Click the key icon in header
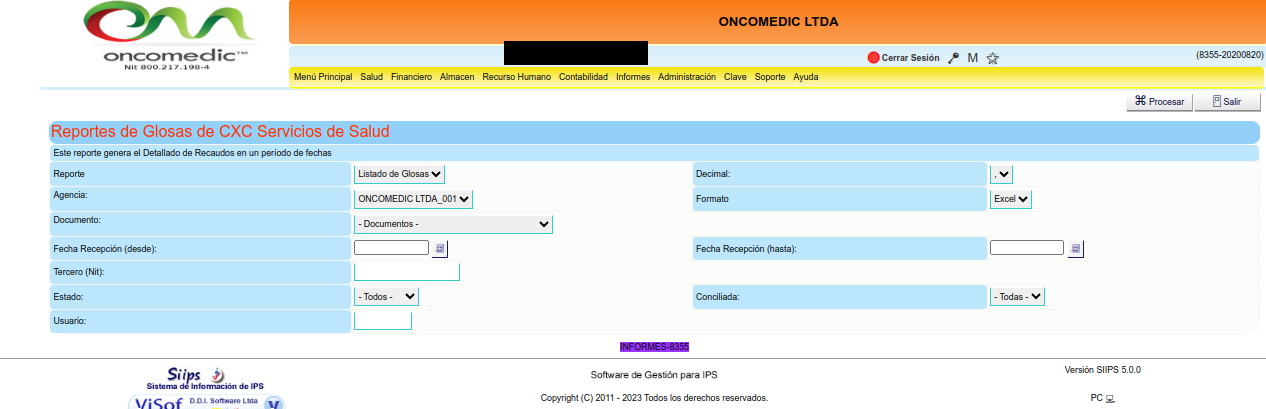Image resolution: width=1266 pixels, height=409 pixels. point(954,58)
